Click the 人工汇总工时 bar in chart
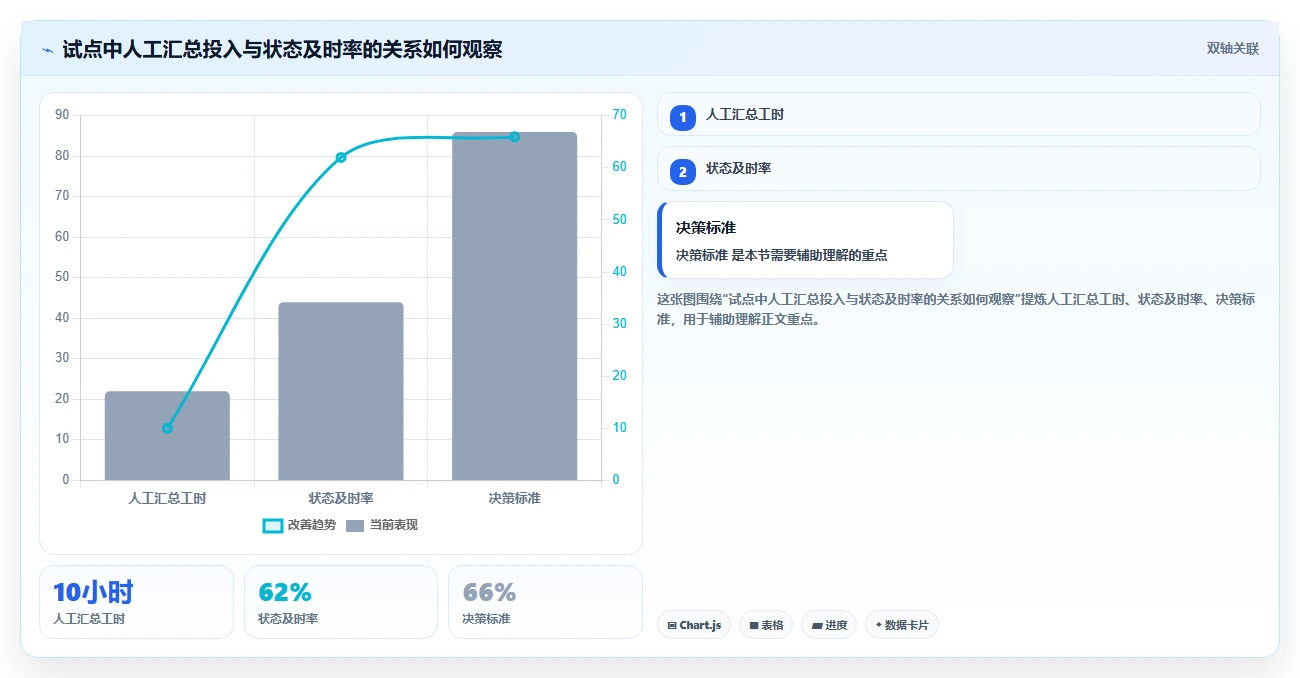This screenshot has height=678, width=1300. (x=167, y=436)
